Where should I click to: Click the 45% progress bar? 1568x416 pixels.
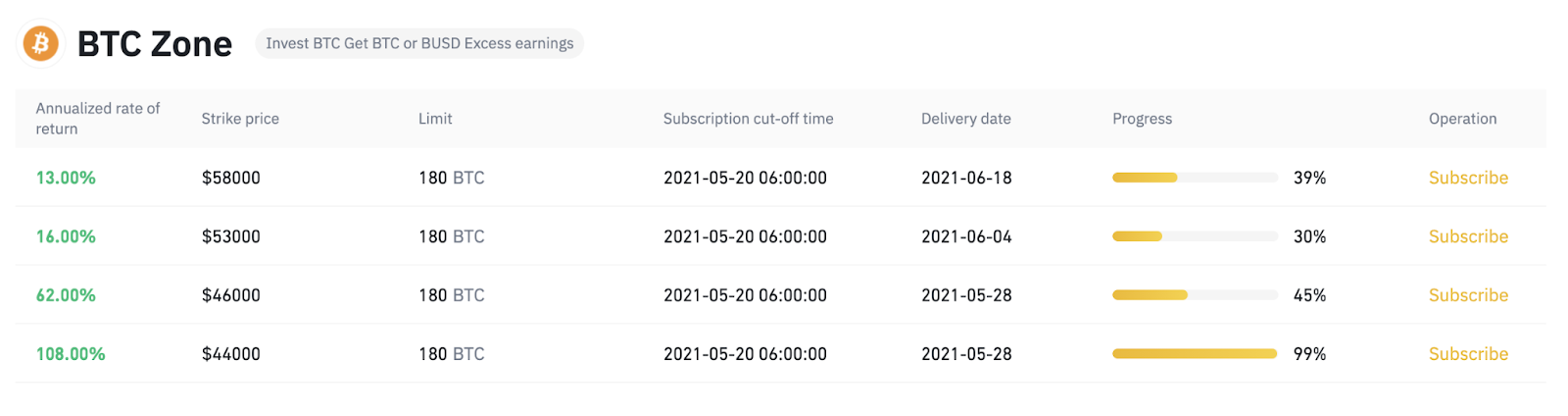coord(1194,295)
